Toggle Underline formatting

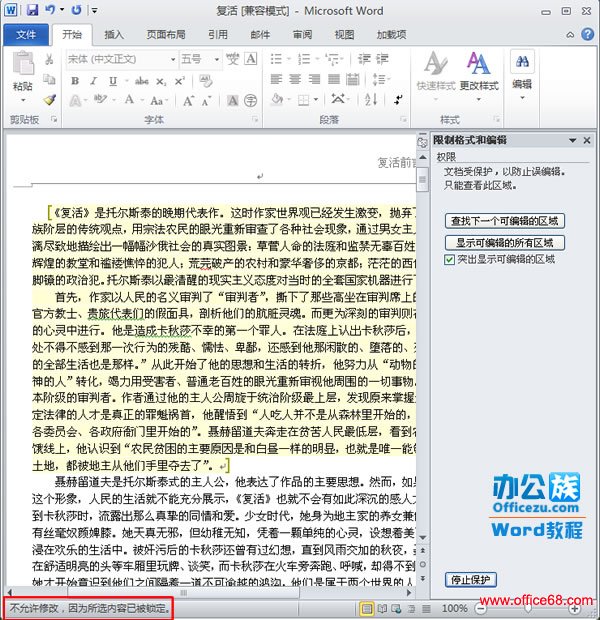coord(113,81)
